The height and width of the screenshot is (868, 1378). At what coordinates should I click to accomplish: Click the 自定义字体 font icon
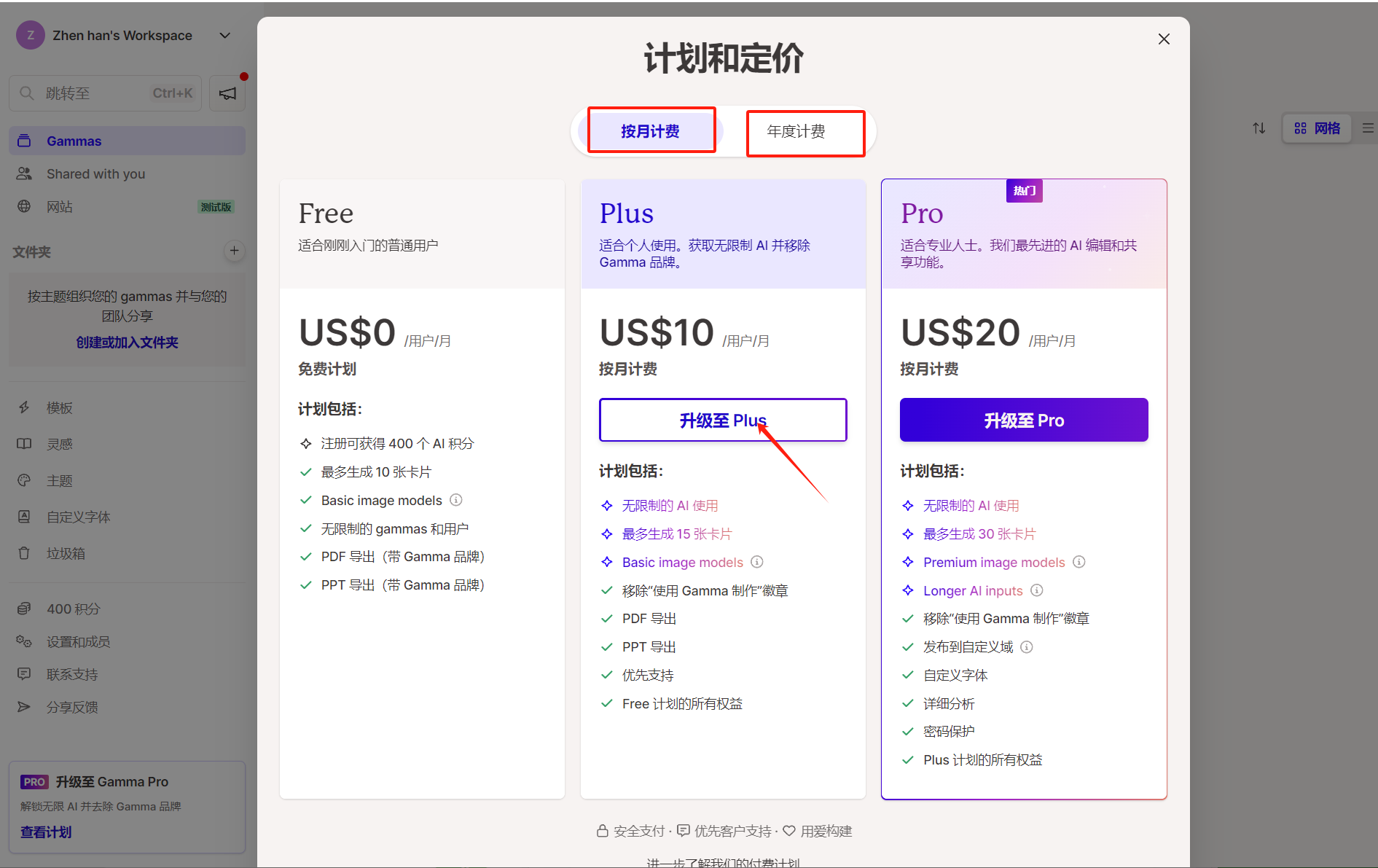click(x=24, y=516)
